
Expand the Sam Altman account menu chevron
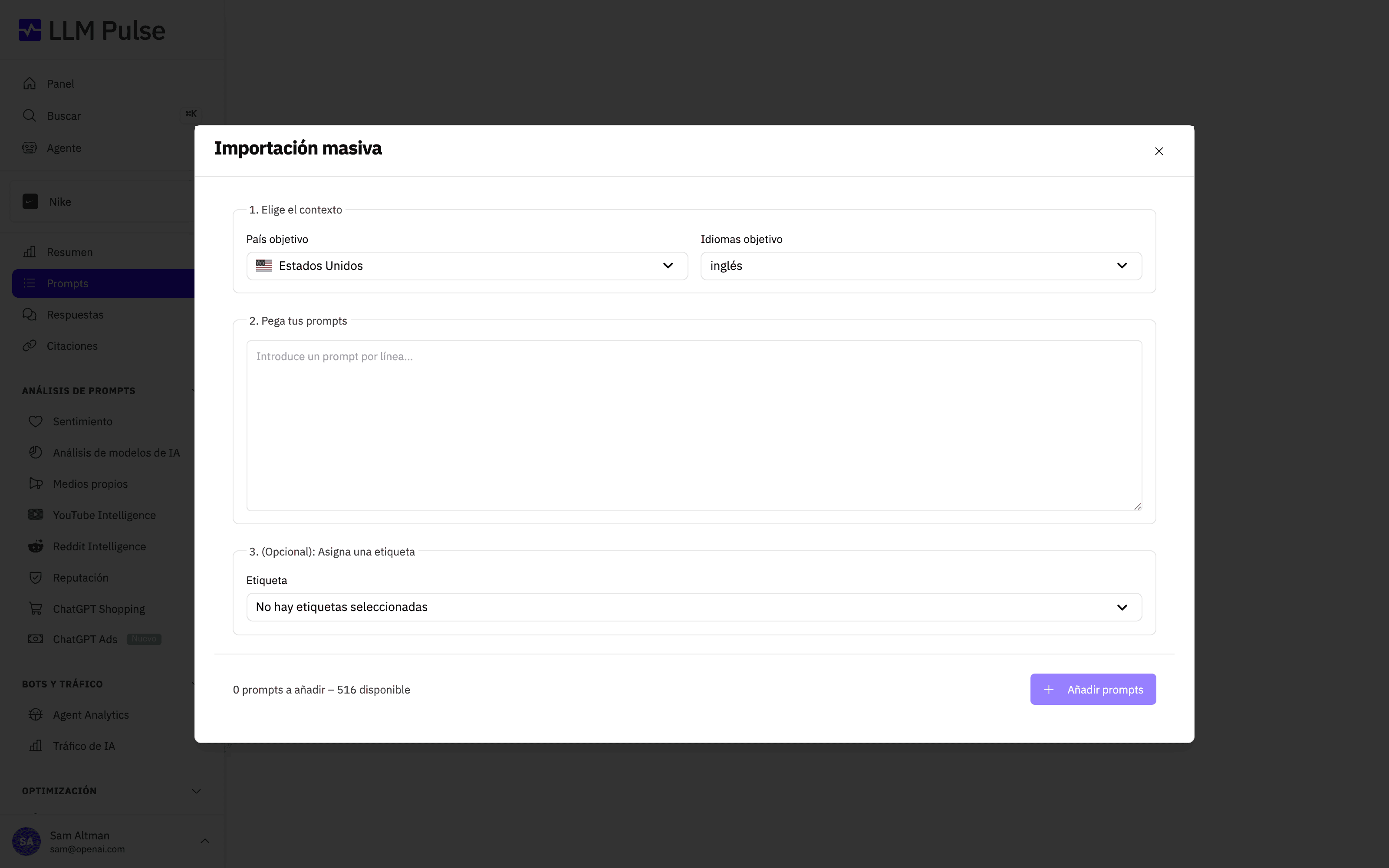pos(205,841)
